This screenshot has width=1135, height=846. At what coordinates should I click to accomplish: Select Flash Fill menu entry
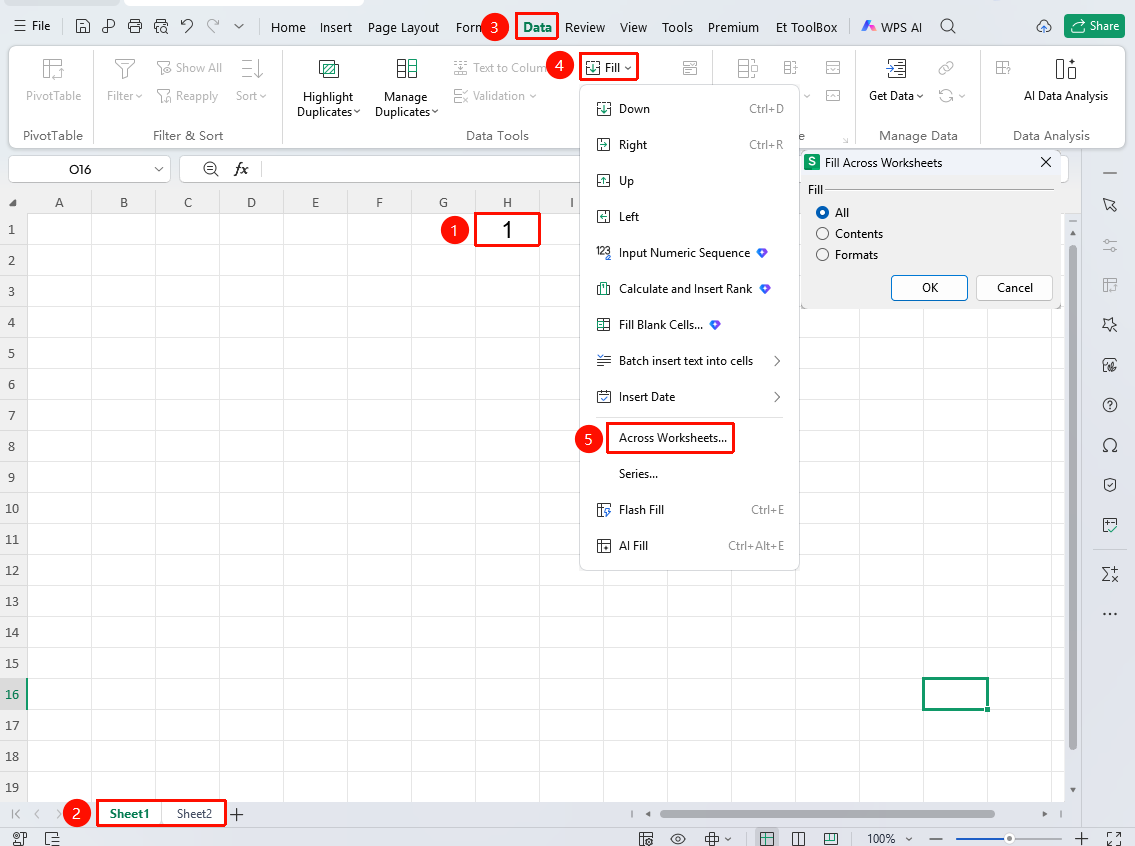689,509
